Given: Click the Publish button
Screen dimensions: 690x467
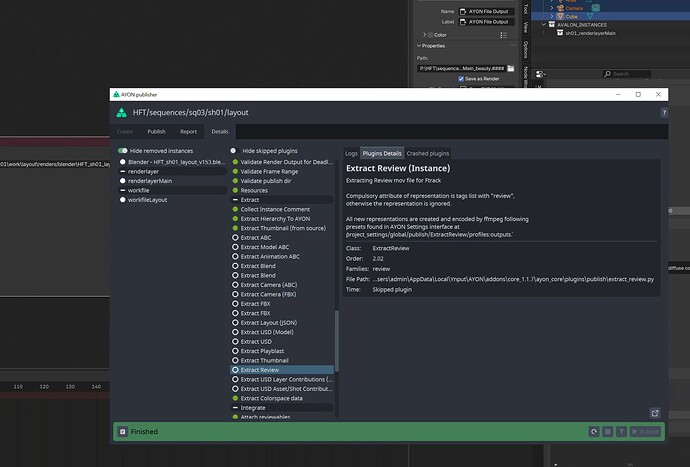Looking at the screenshot, I should point(645,432).
